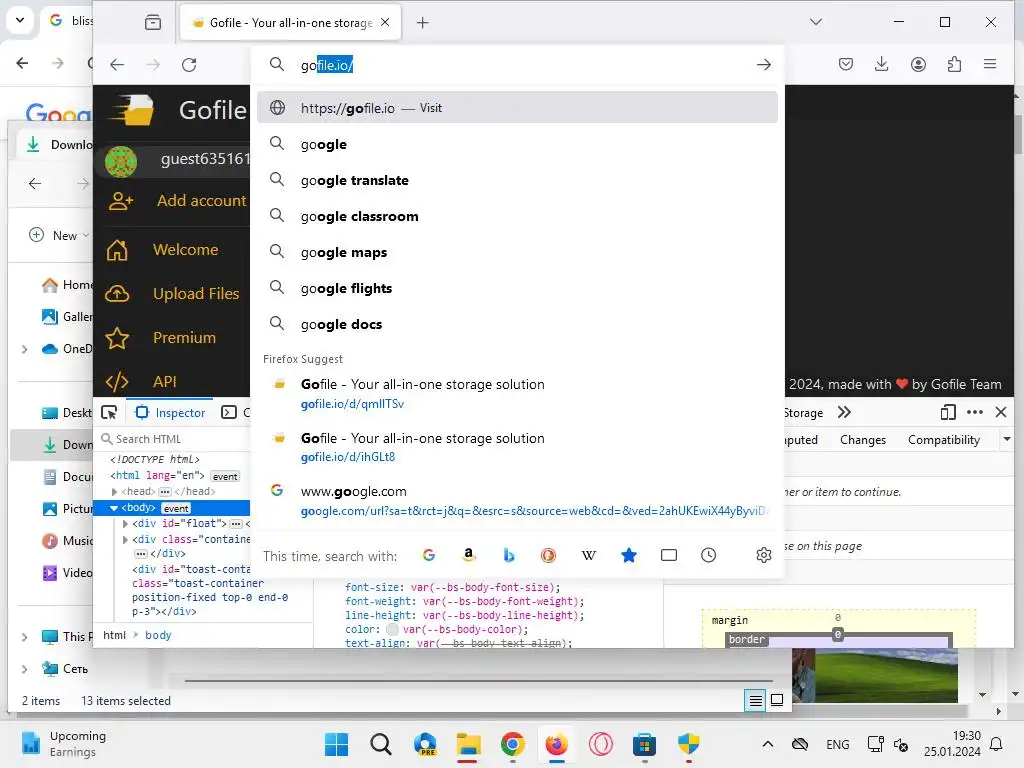
Task: Select the google classroom suggestion
Action: click(x=517, y=216)
